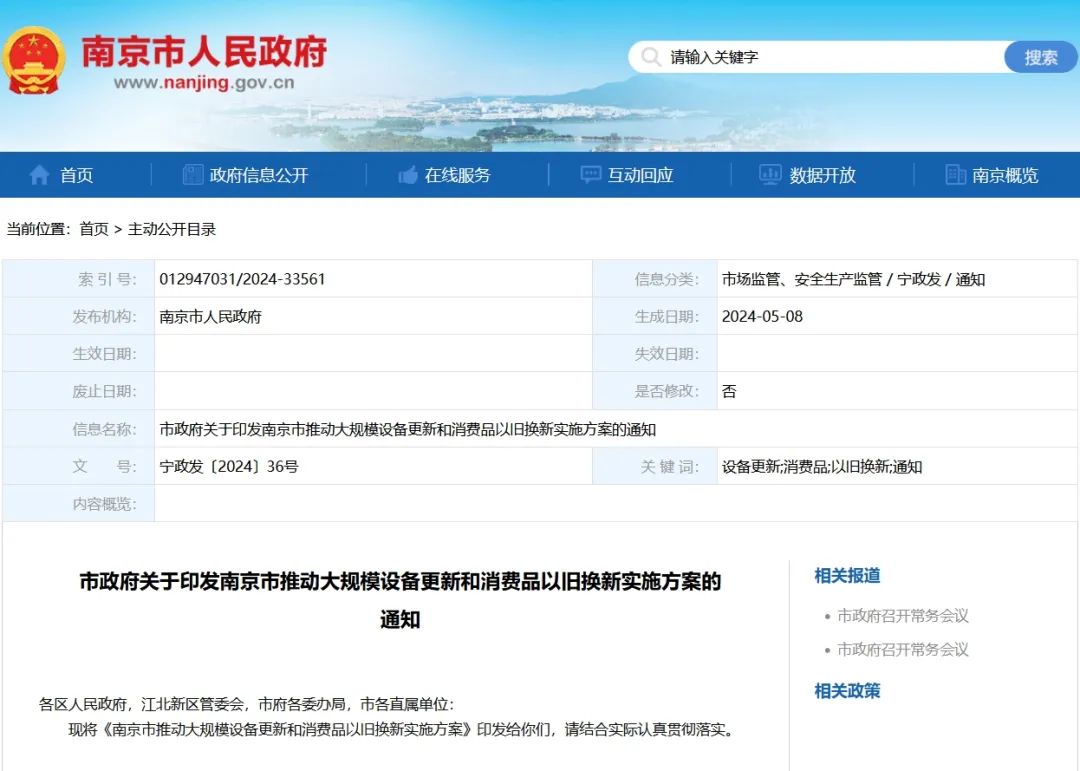
Task: Click the national emblem logo
Action: point(33,61)
